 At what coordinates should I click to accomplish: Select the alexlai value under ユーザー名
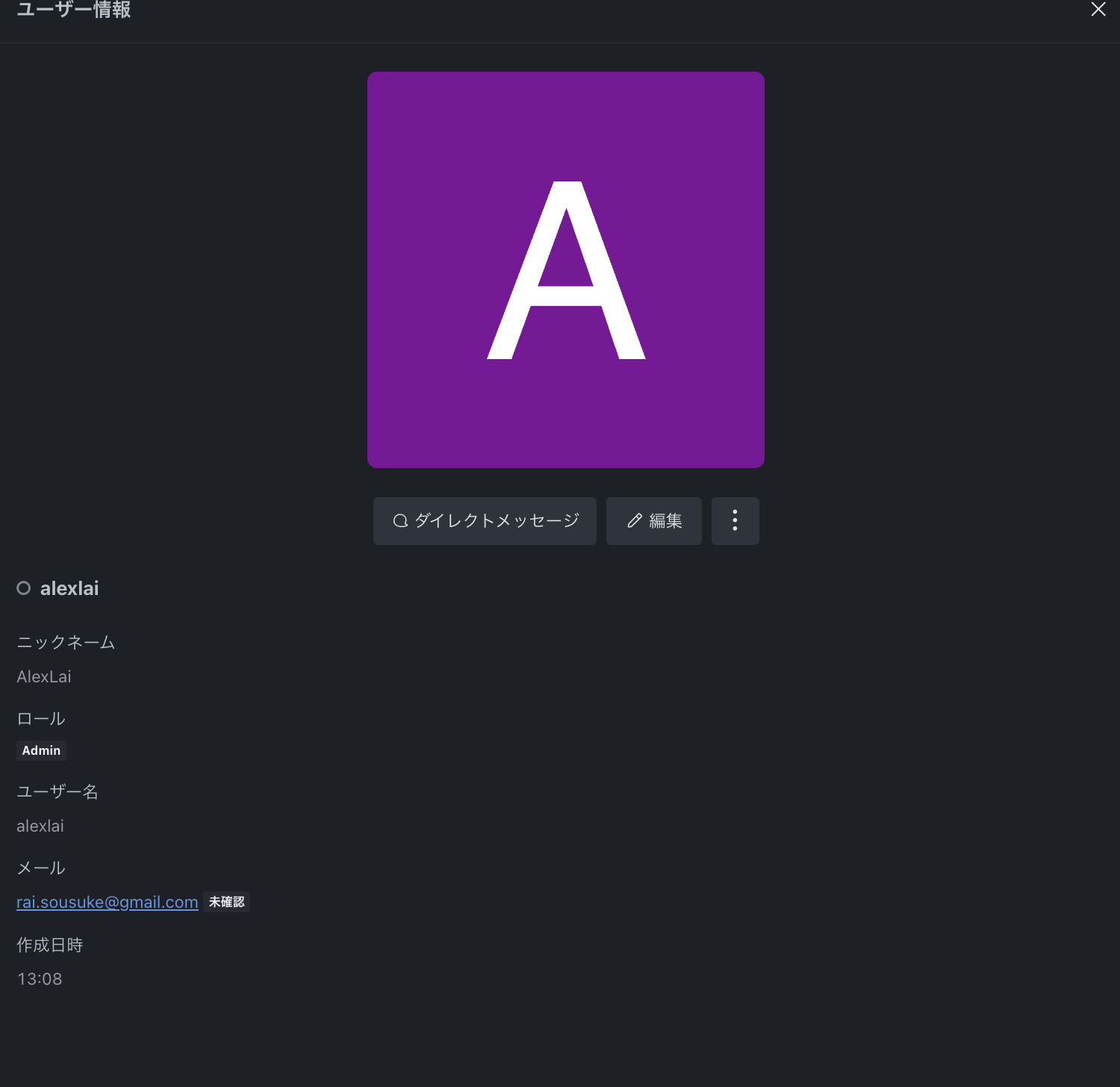[x=40, y=826]
